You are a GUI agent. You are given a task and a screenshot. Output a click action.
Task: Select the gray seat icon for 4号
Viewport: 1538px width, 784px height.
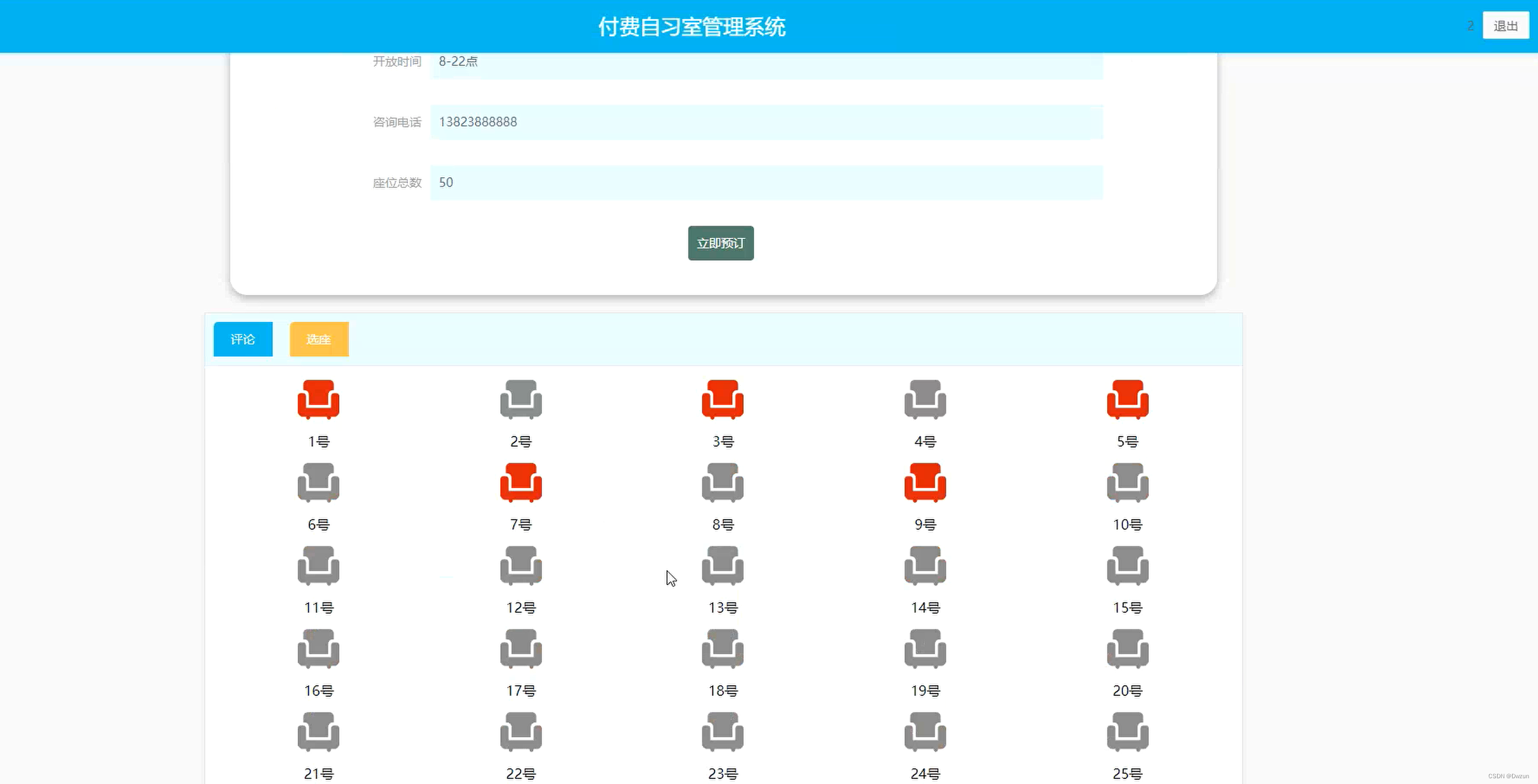925,399
